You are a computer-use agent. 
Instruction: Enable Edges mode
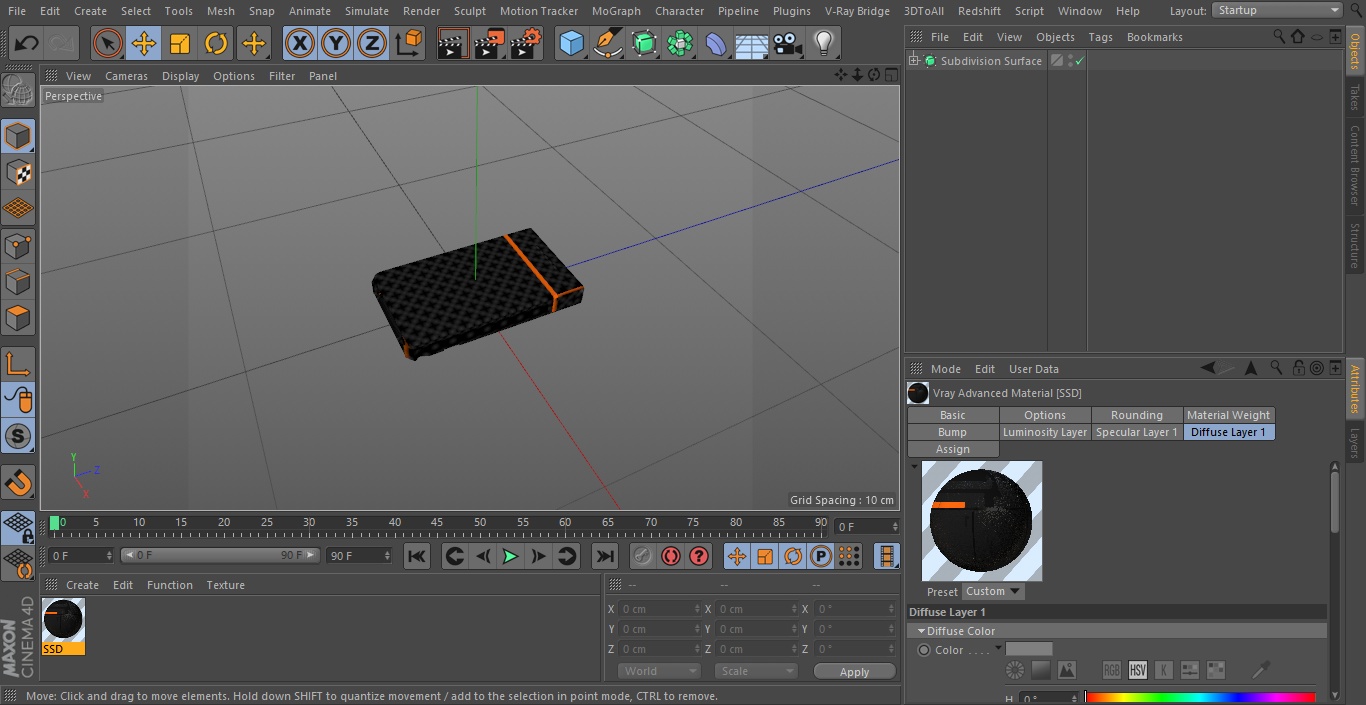coord(18,282)
